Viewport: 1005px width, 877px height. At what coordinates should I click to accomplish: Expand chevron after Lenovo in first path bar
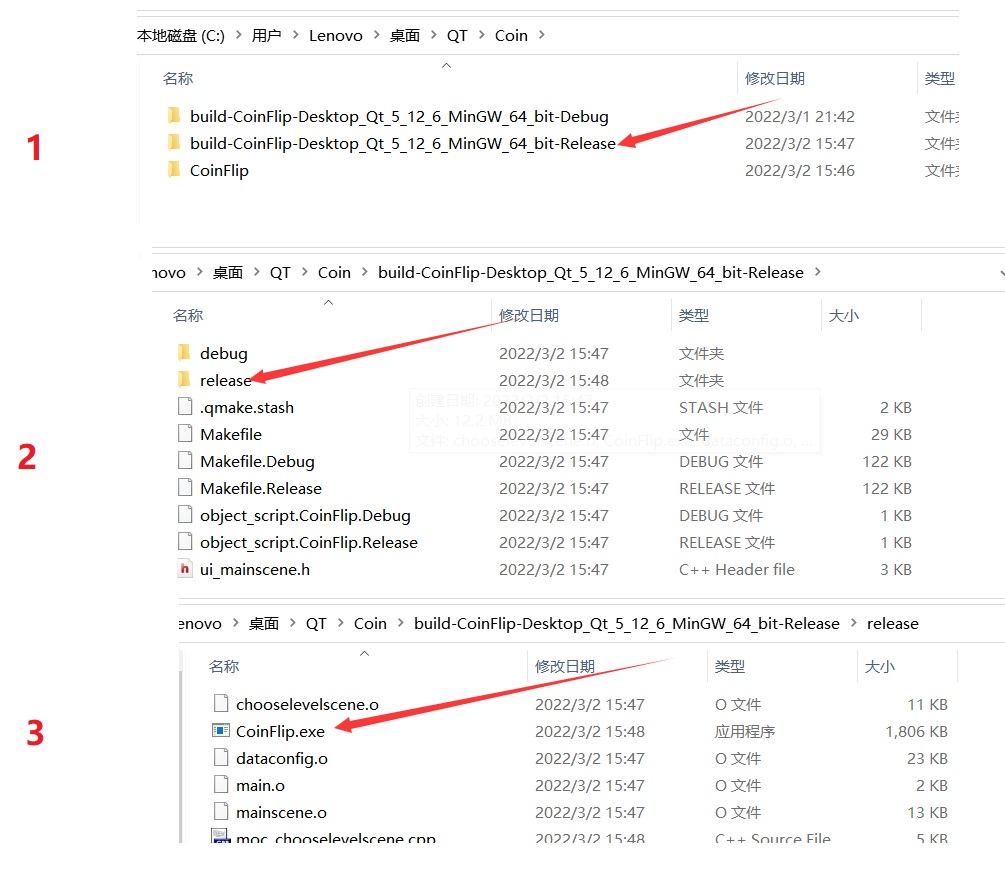pyautogui.click(x=376, y=35)
